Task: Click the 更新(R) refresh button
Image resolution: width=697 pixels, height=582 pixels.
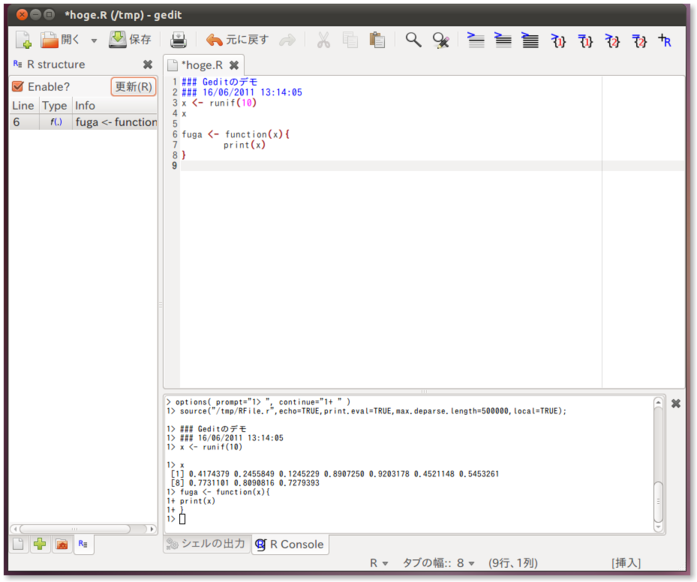Action: pyautogui.click(x=133, y=86)
